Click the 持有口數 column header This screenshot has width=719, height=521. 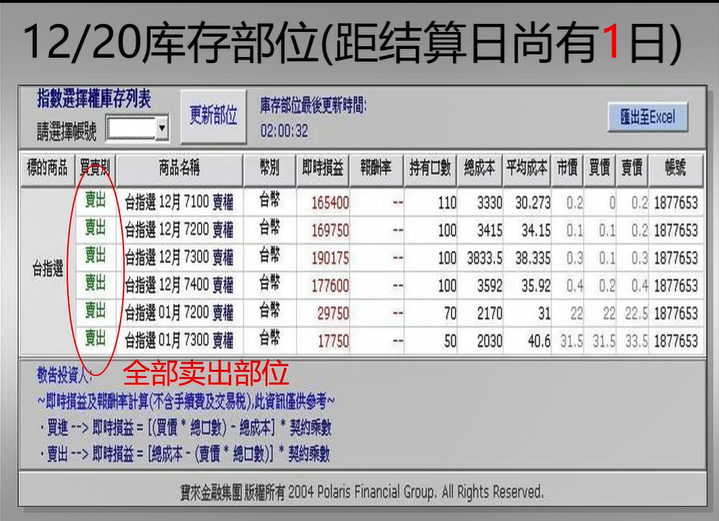430,169
